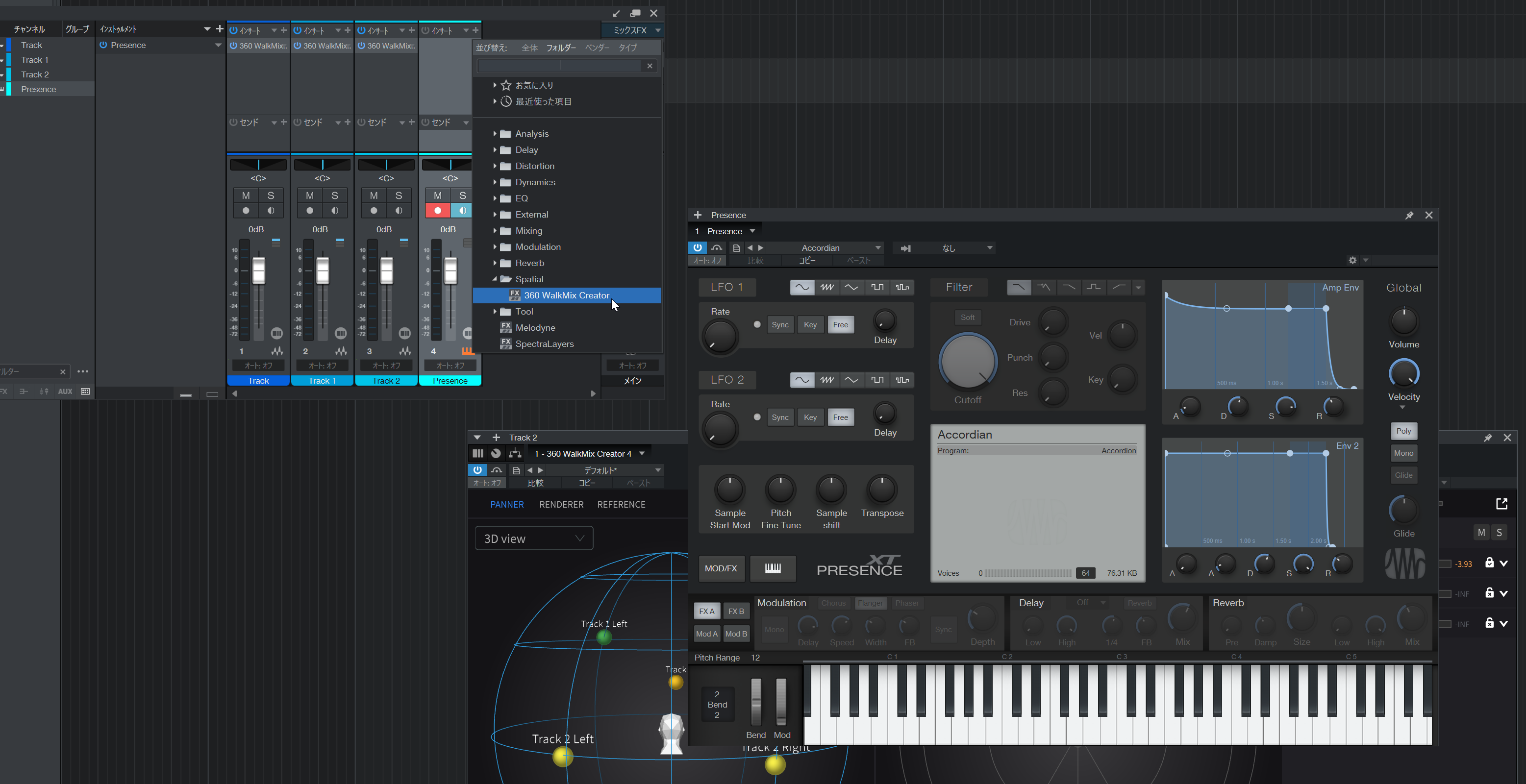Open the グループ tab
The image size is (1526, 784).
77,29
